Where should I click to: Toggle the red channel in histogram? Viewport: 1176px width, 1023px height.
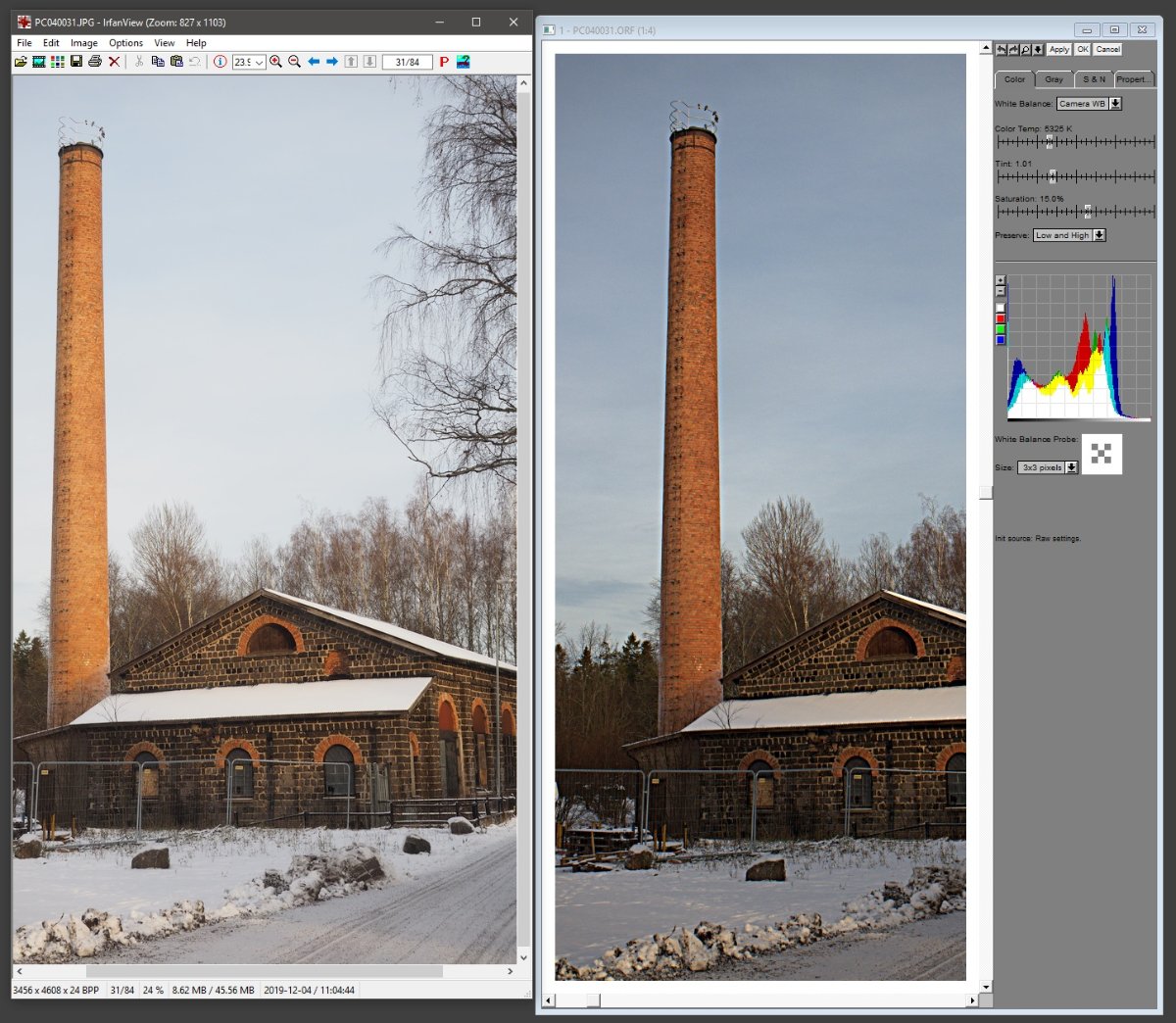coord(1001,318)
